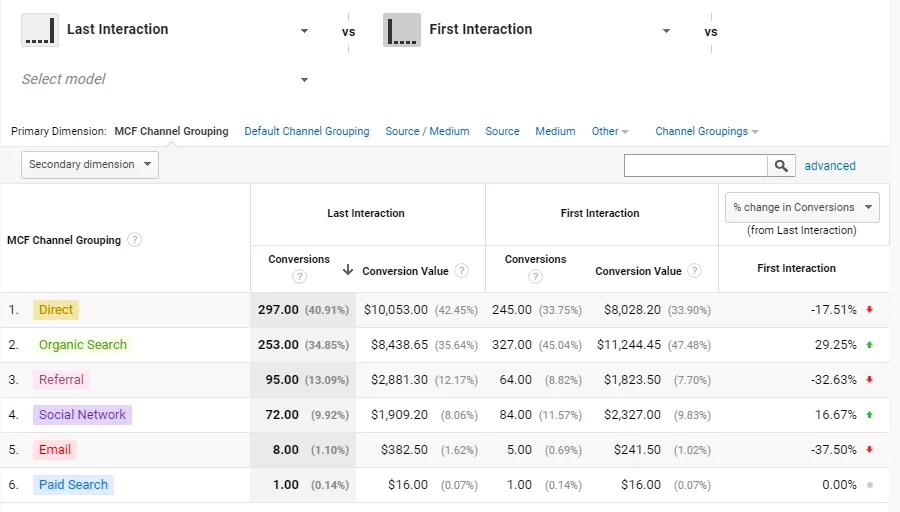900x512 pixels.
Task: Click the Last Interaction model icon
Action: click(x=39, y=30)
